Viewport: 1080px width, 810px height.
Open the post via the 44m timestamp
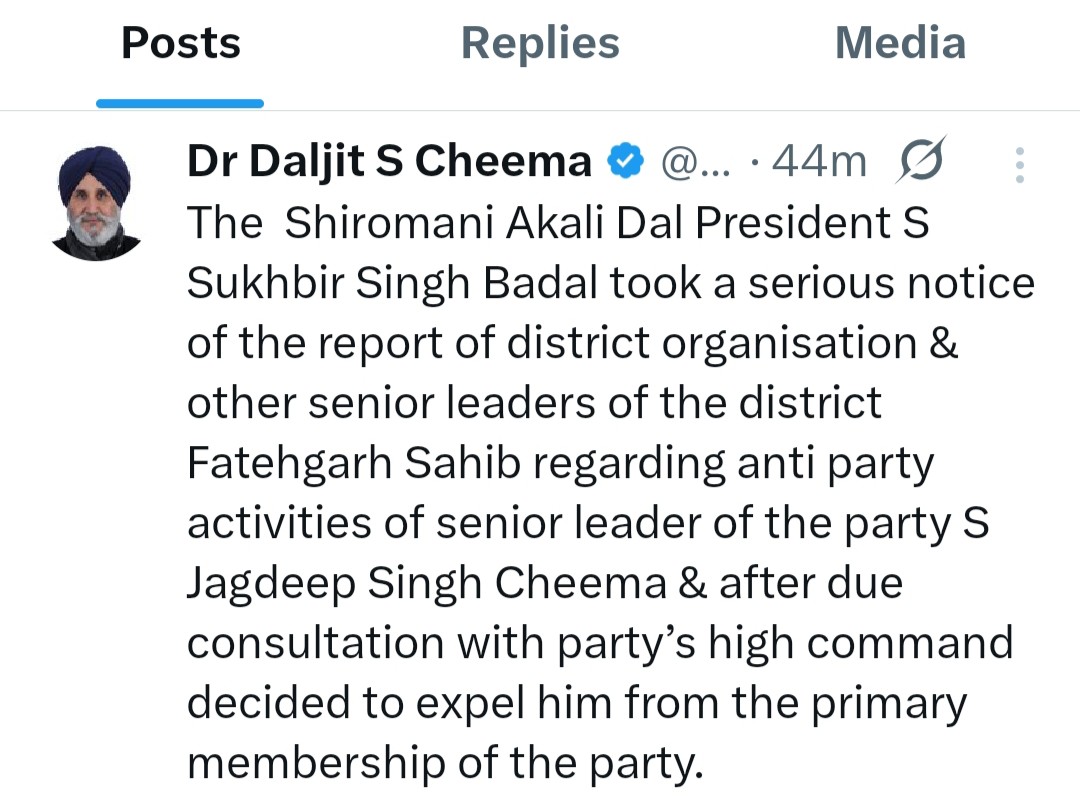[820, 162]
